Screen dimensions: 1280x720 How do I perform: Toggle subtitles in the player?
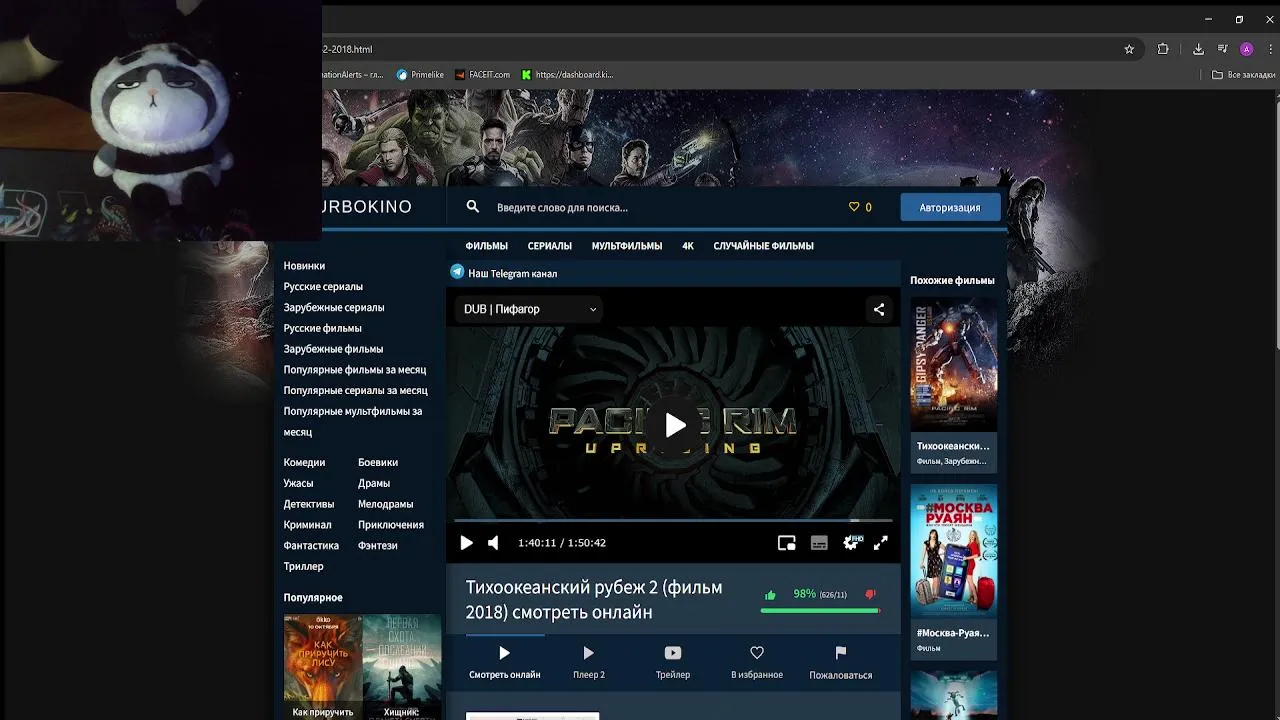point(819,542)
